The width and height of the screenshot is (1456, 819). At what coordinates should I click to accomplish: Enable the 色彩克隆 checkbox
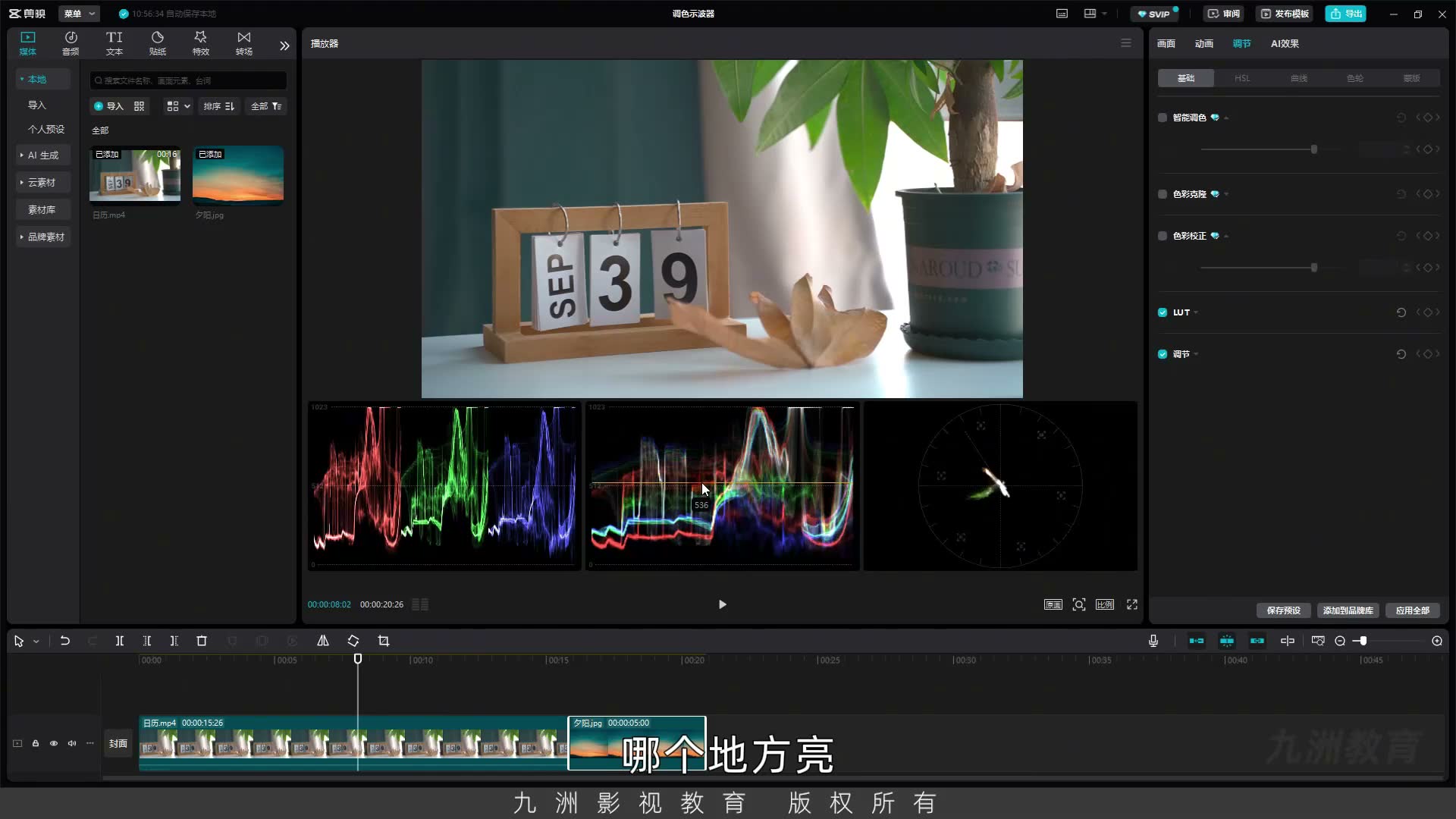coord(1163,194)
